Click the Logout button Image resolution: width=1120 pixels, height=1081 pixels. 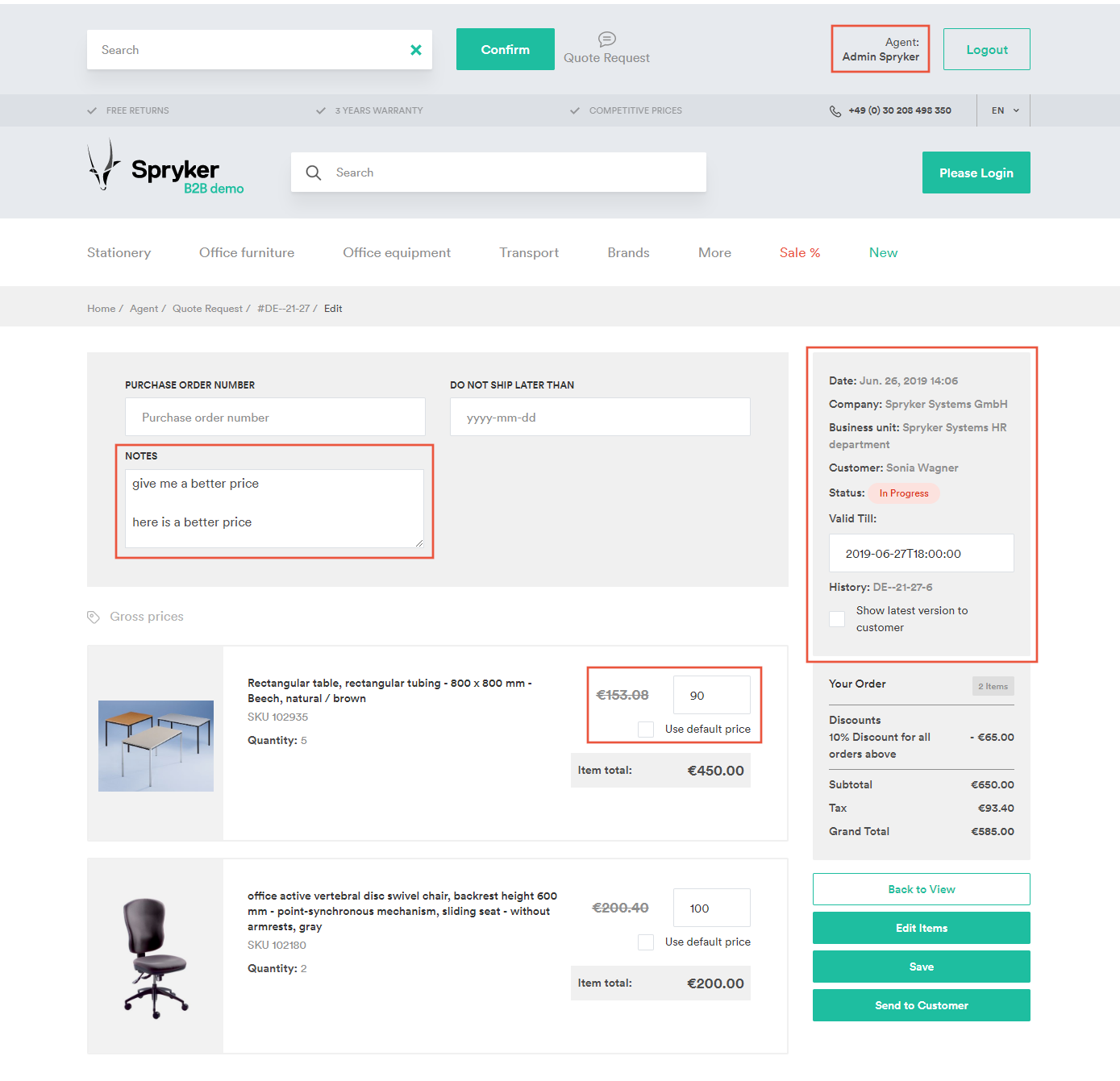[987, 49]
